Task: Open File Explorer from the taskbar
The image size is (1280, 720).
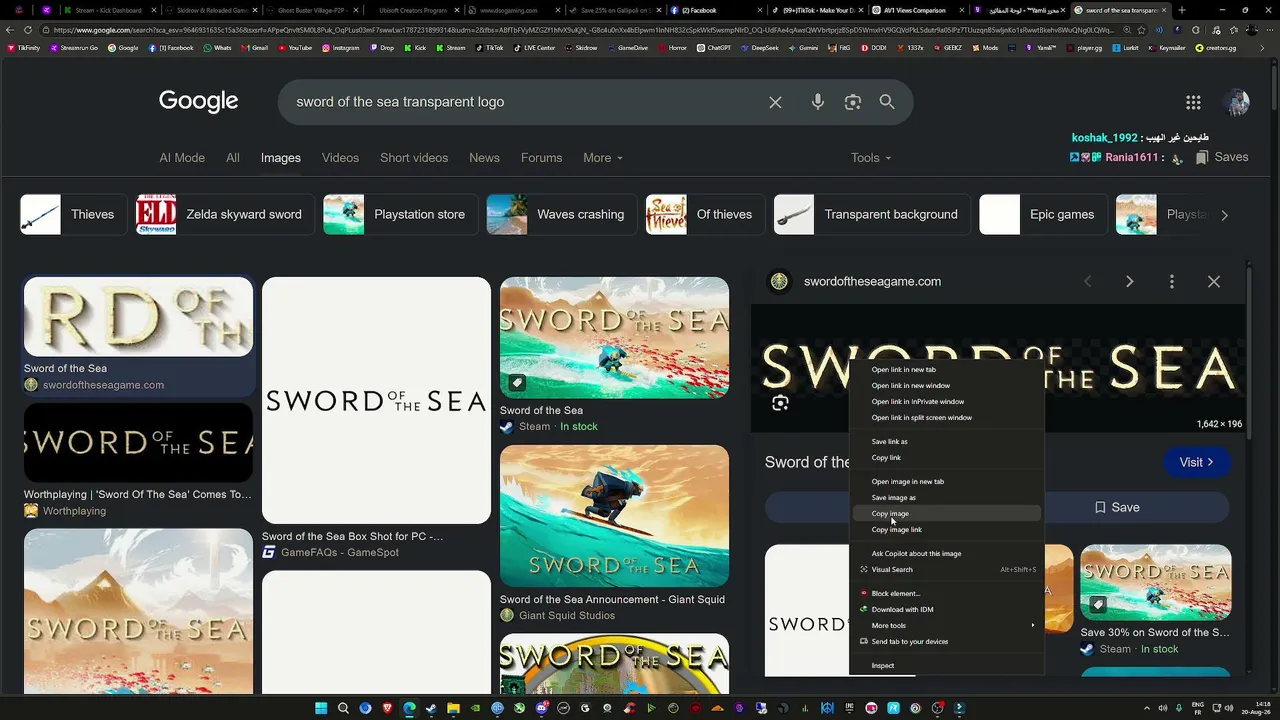Action: [453, 709]
